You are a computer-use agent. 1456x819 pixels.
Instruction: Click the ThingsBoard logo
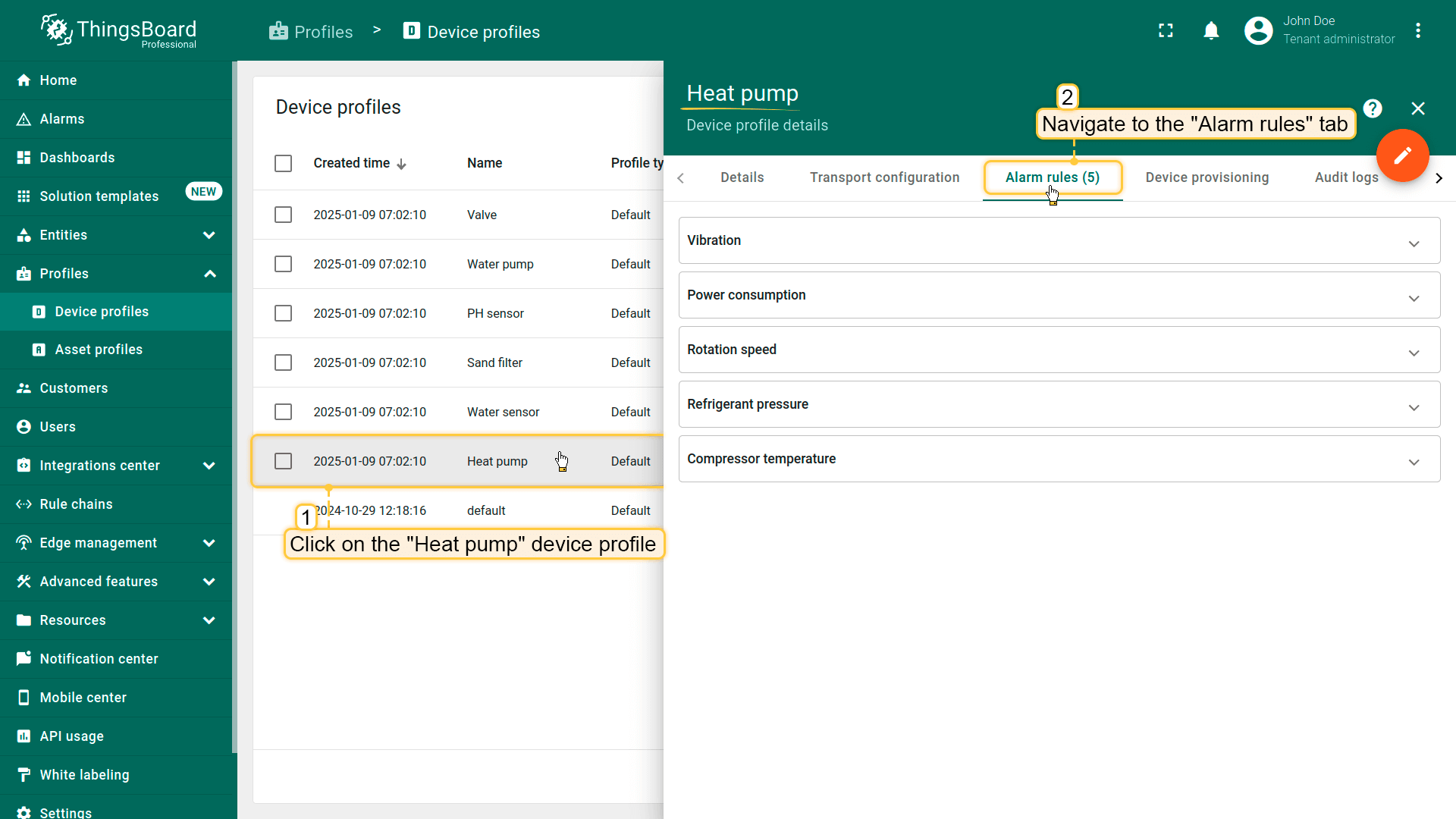[x=119, y=31]
